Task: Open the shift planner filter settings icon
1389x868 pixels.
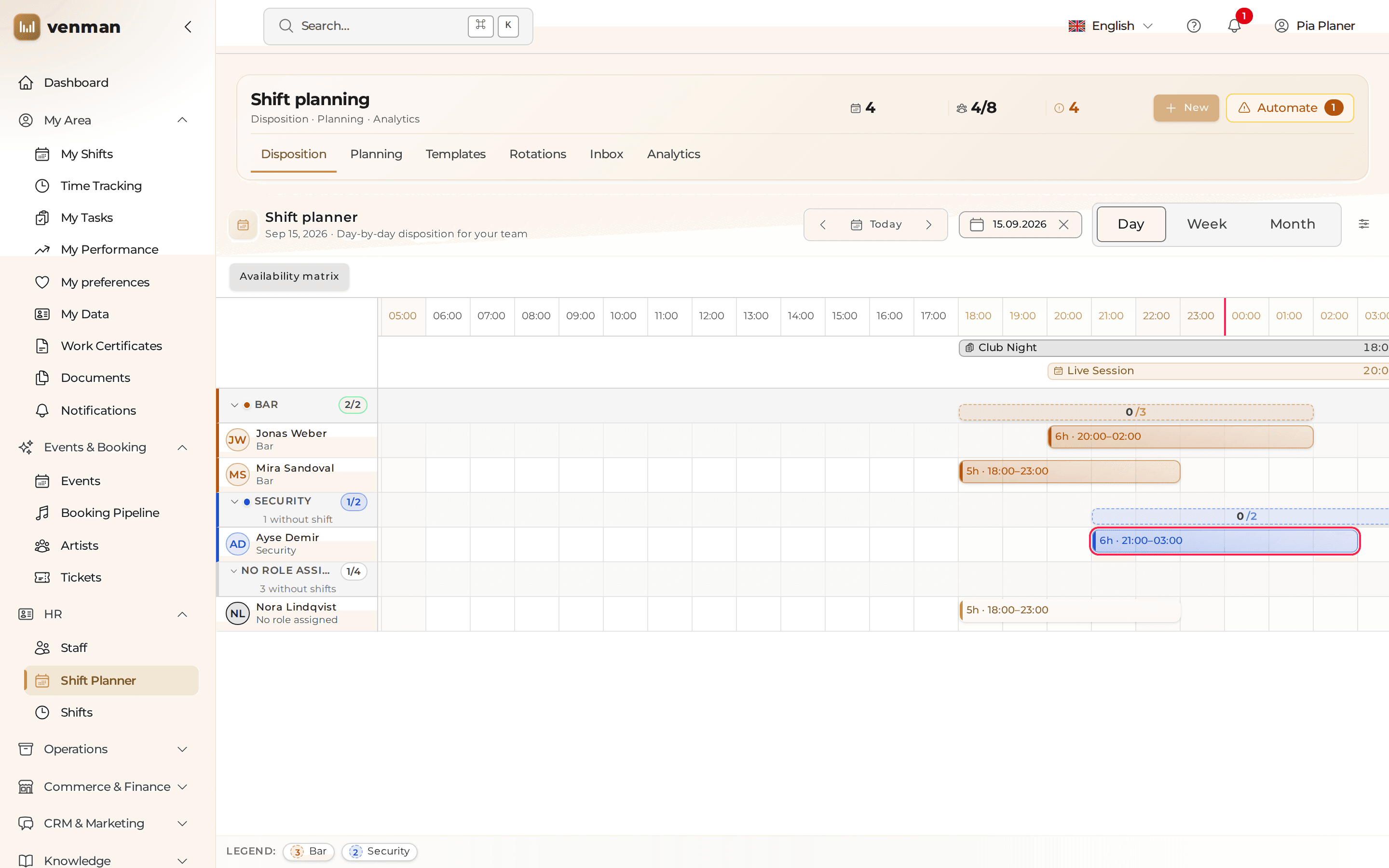Action: coord(1364,224)
